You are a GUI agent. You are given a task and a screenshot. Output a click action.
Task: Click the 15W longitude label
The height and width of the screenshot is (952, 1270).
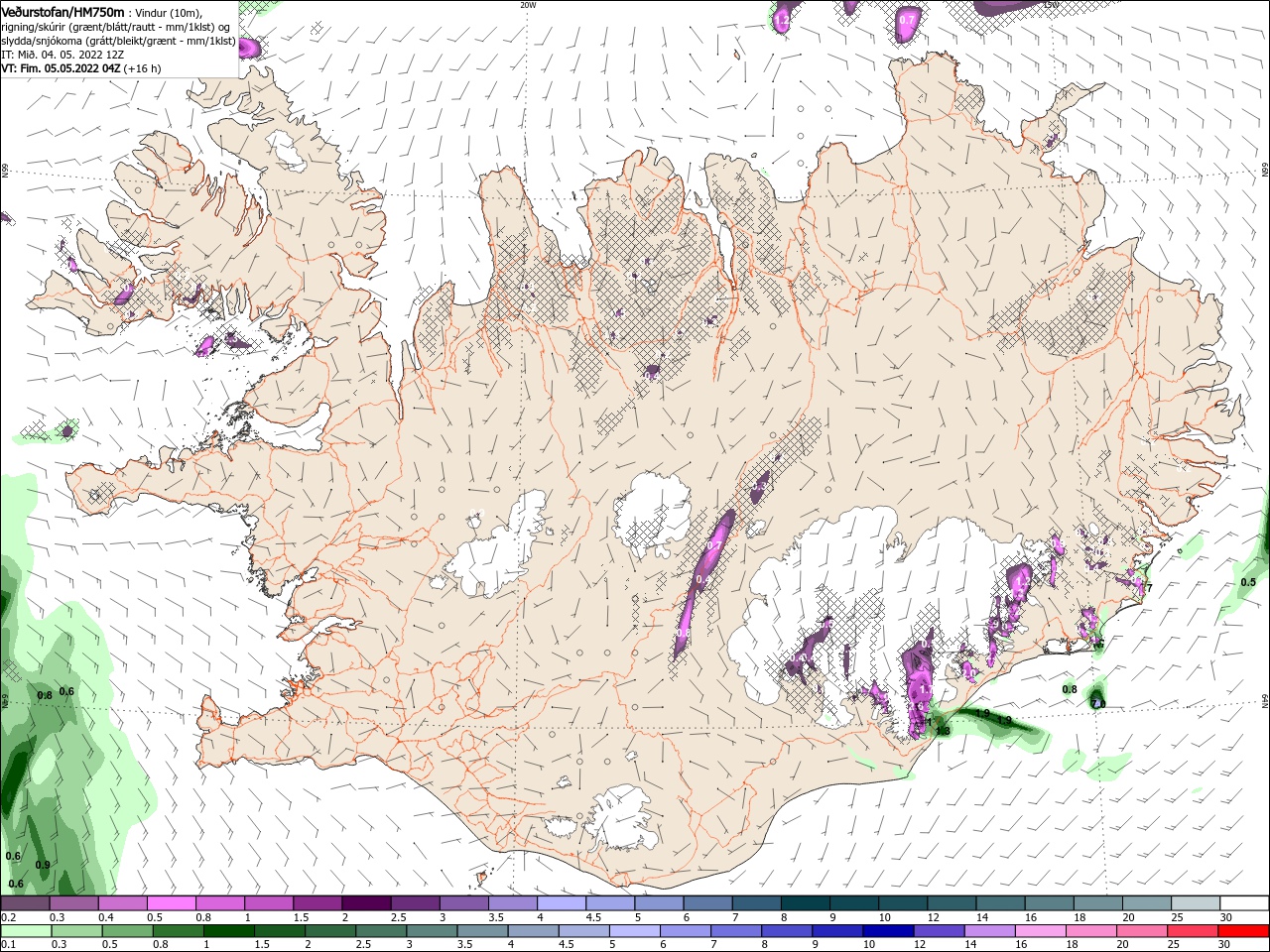(1051, 5)
